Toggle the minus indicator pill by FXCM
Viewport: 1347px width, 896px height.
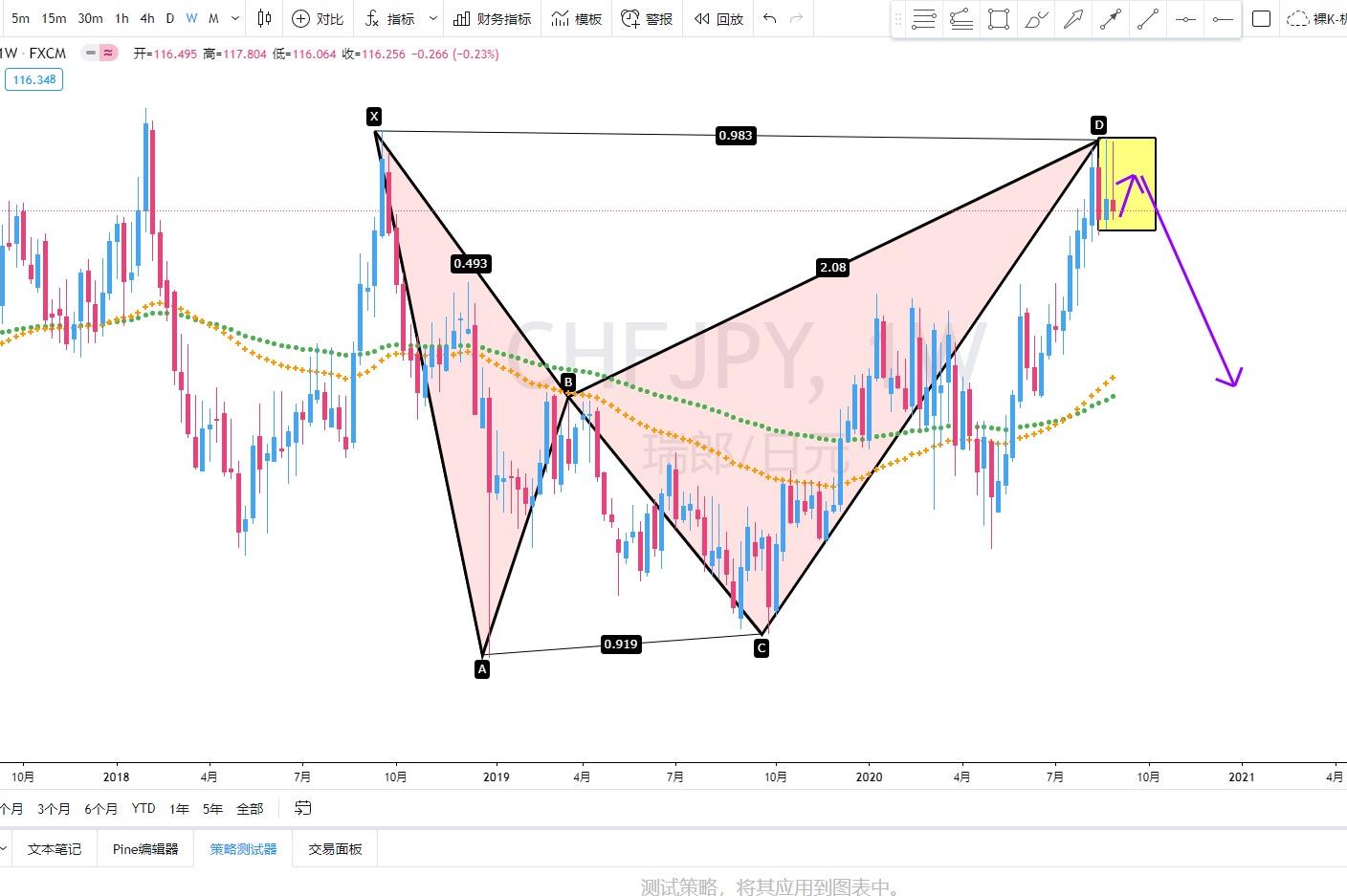(91, 54)
